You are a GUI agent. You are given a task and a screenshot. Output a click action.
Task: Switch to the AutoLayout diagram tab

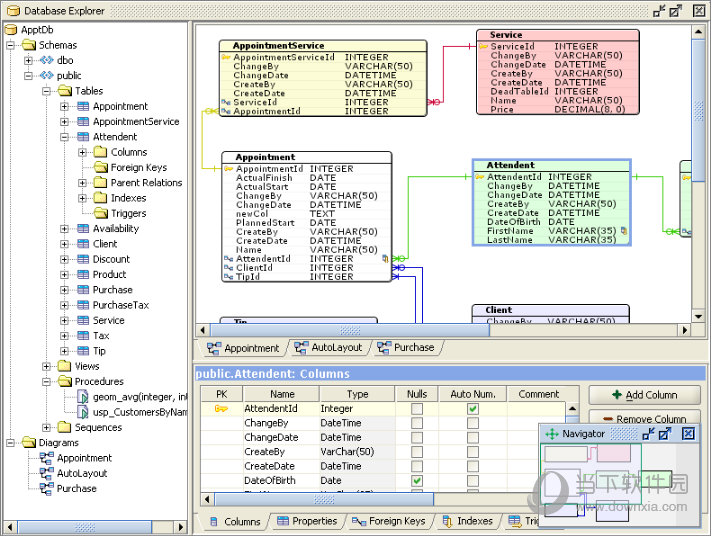tap(329, 347)
